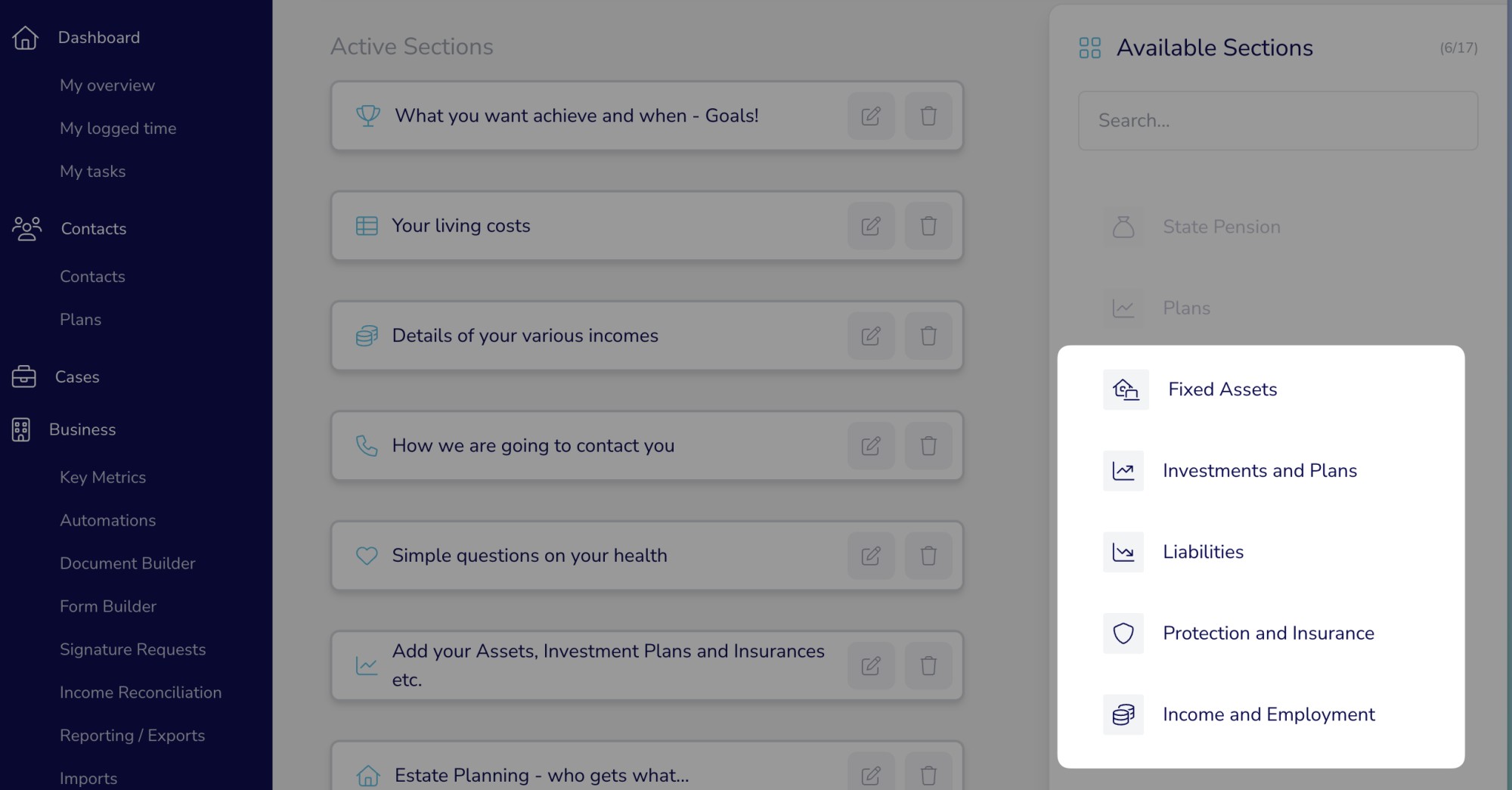This screenshot has height=790, width=1512.
Task: Open Form Builder under Business
Action: [108, 606]
